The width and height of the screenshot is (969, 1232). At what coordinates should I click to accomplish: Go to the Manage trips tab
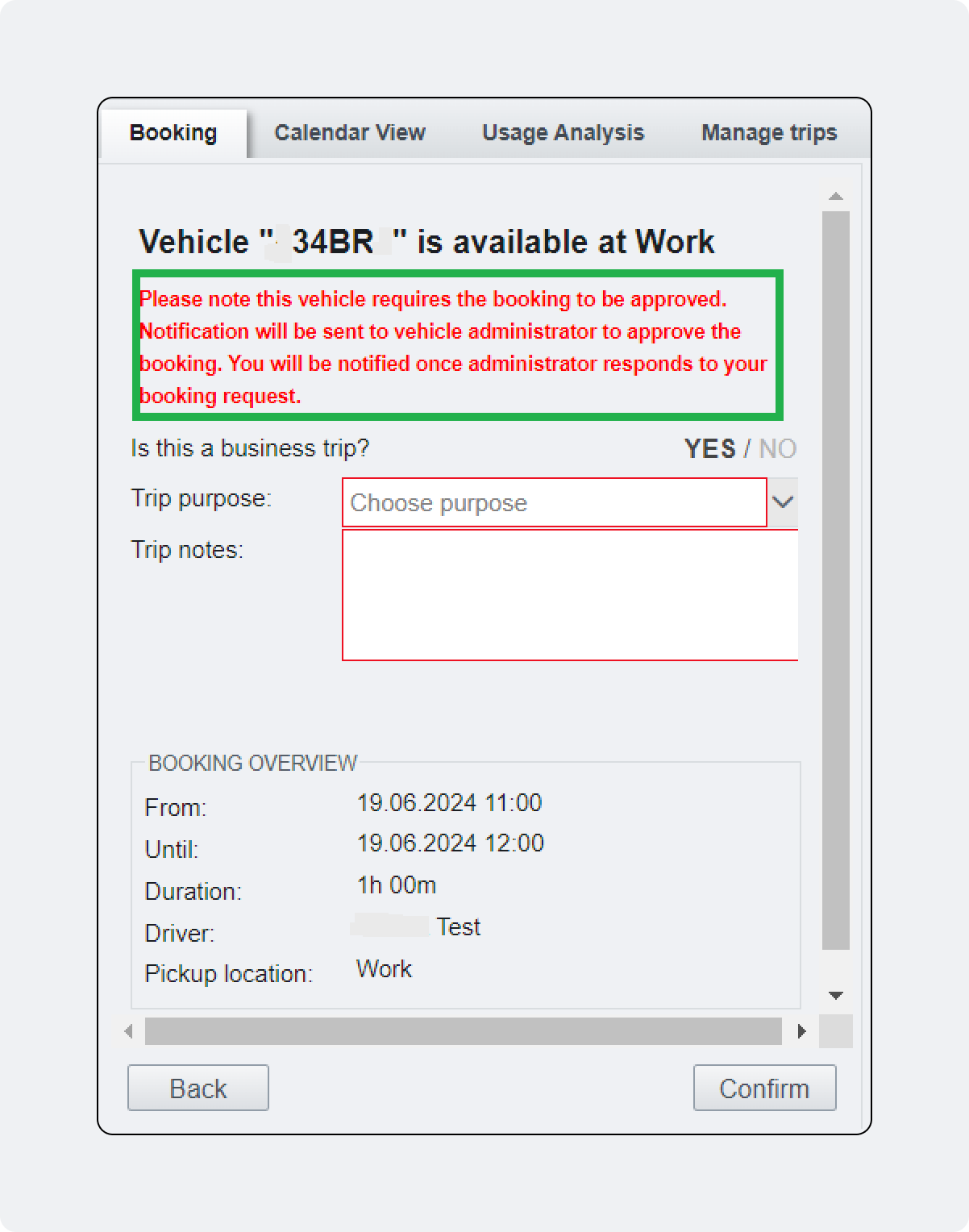769,133
